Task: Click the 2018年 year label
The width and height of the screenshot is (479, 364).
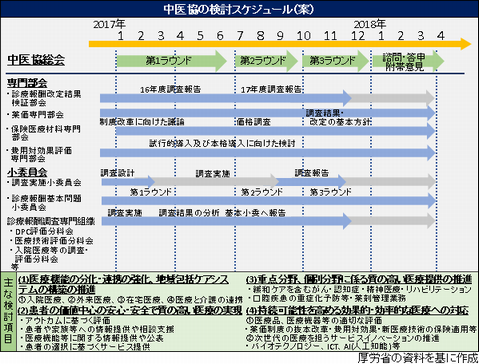Action: (369, 24)
